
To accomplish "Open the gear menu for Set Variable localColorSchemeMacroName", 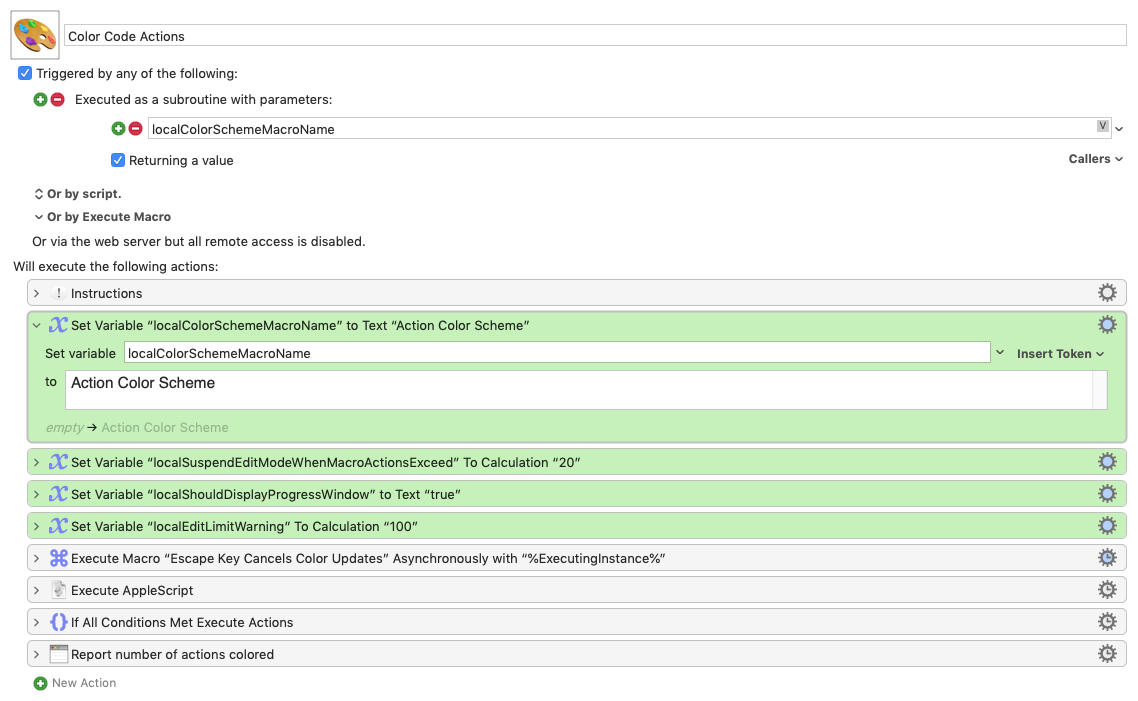I will tap(1107, 324).
